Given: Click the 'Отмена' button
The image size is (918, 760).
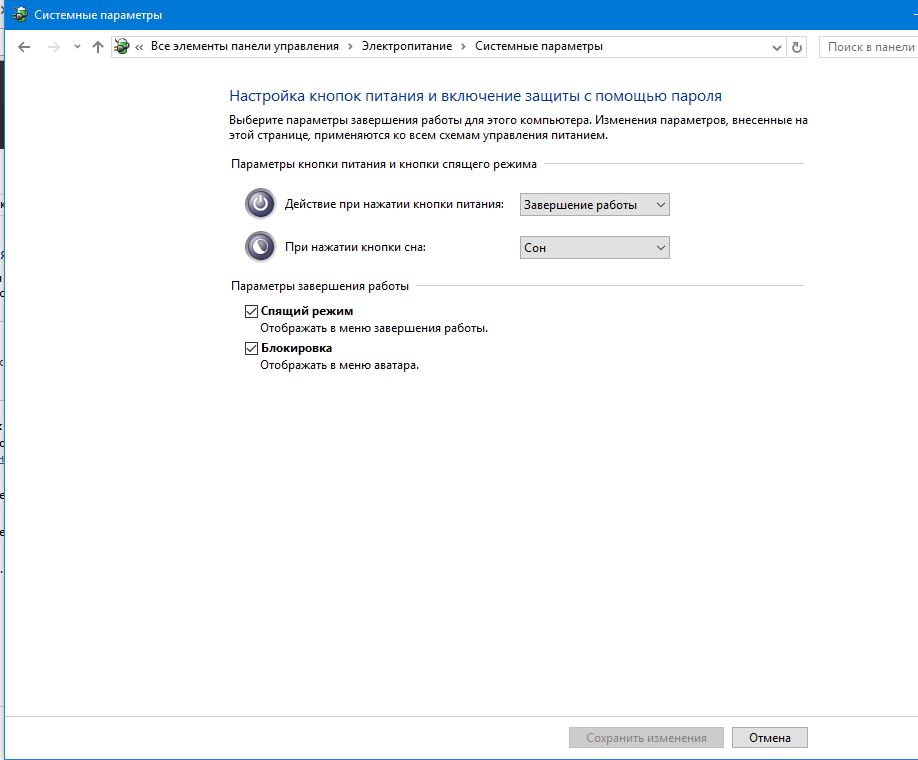Looking at the screenshot, I should tap(770, 738).
